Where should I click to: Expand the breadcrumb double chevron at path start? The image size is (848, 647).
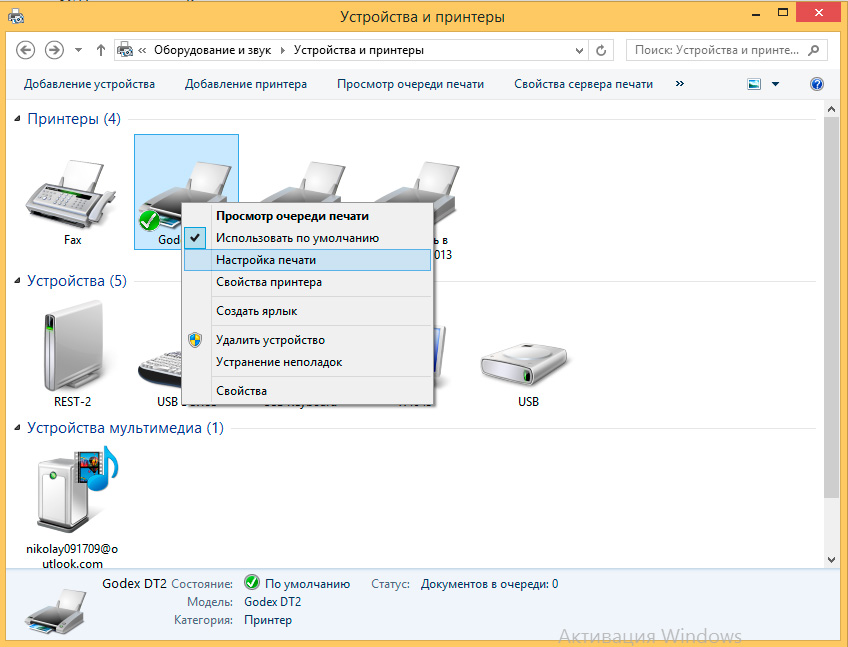point(142,50)
